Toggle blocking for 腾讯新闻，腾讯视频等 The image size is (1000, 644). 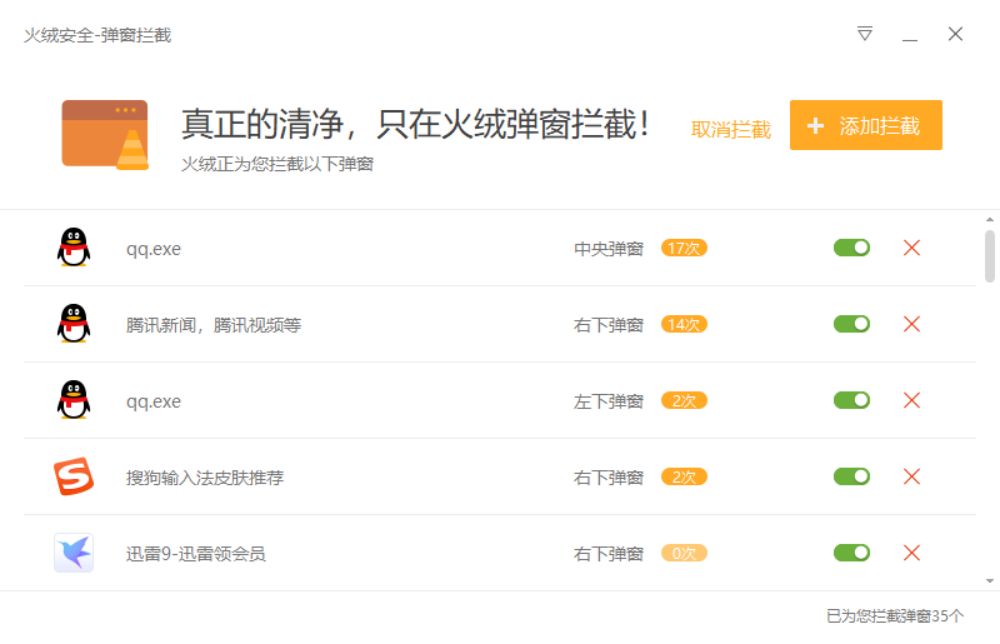click(x=851, y=324)
